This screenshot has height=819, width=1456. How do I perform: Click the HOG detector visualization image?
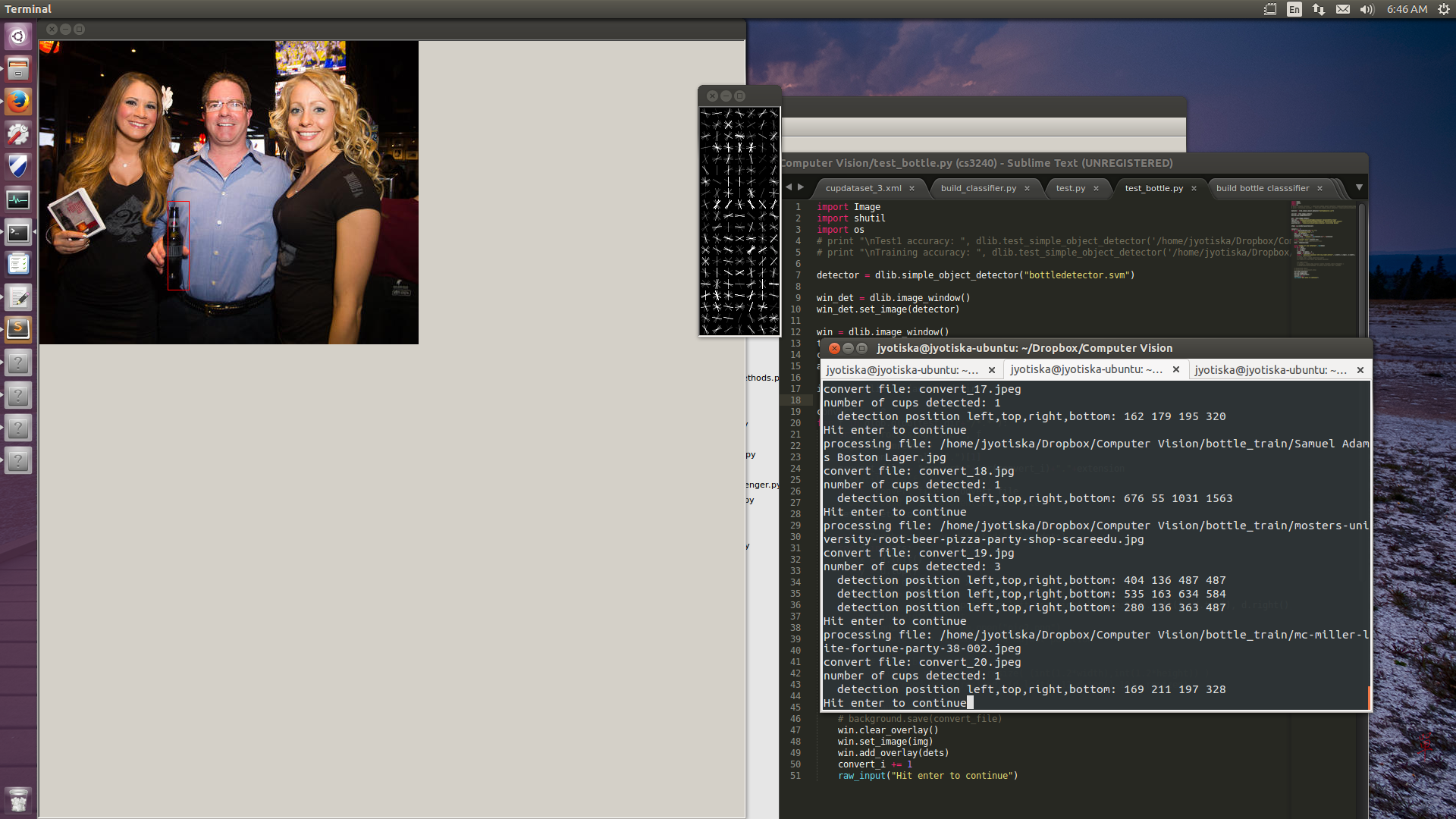click(x=739, y=221)
